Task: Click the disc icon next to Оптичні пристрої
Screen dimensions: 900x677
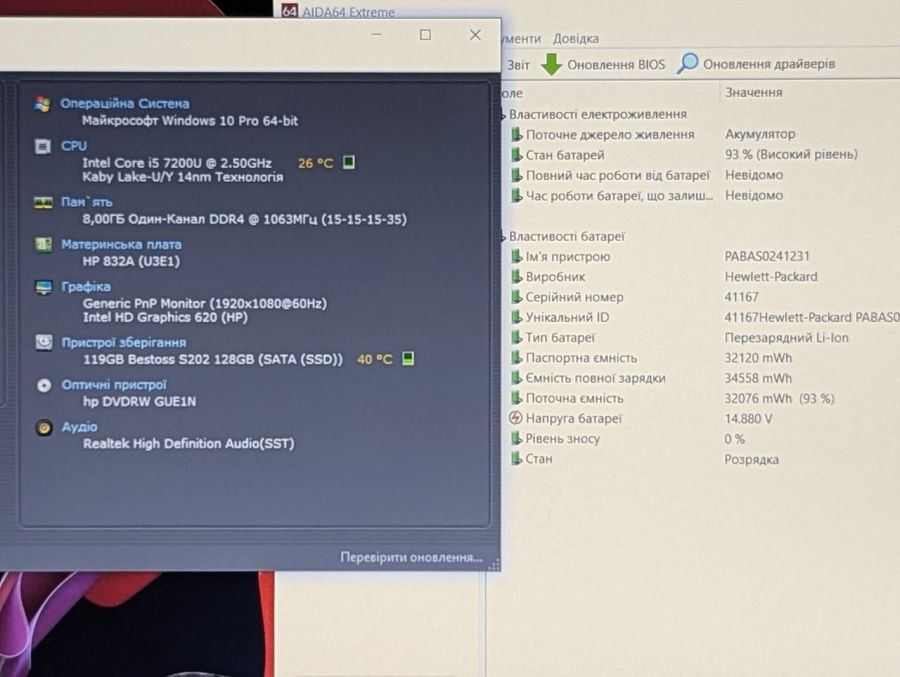Action: click(44, 385)
